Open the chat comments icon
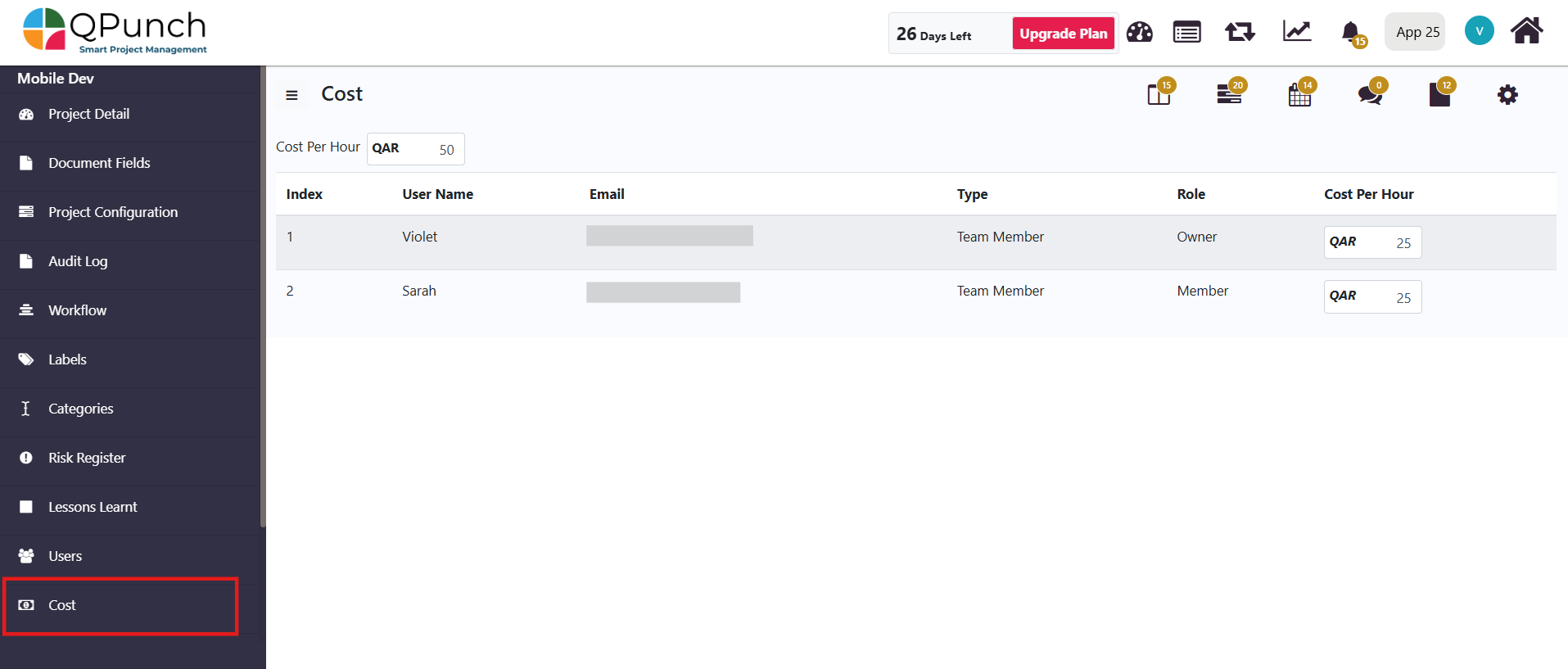The height and width of the screenshot is (669, 1568). tap(1371, 93)
